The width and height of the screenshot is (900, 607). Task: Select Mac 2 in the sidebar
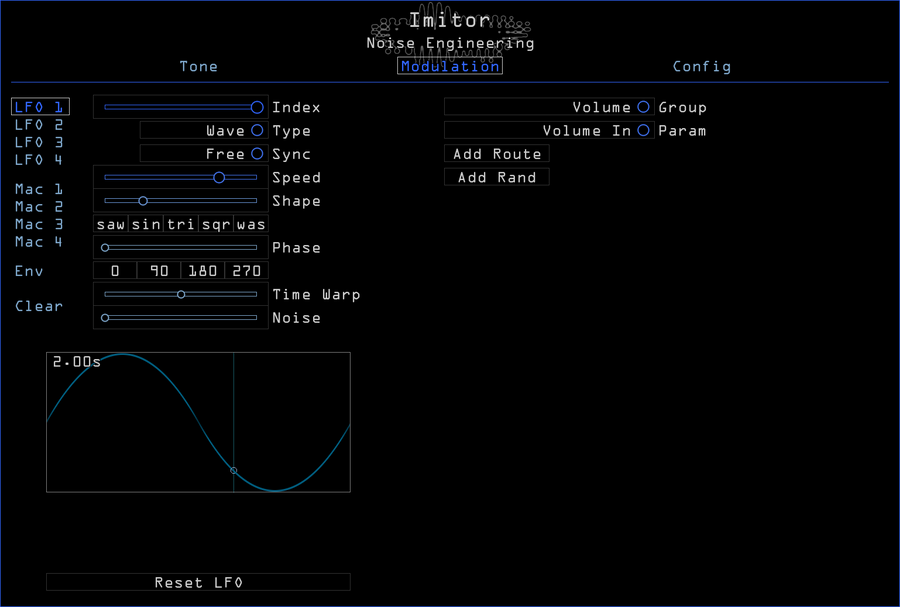pos(39,206)
